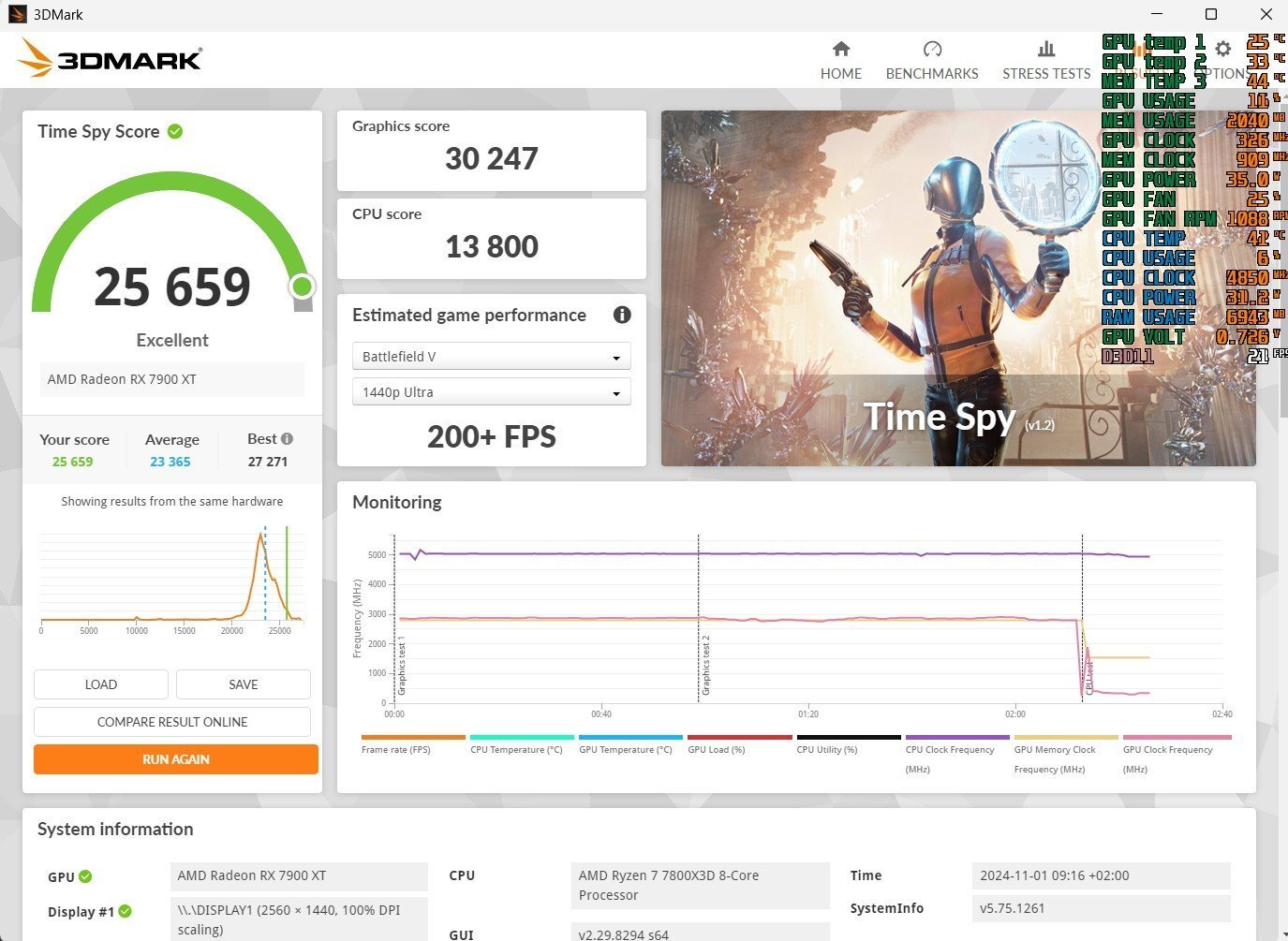This screenshot has width=1288, height=941.
Task: Open the 1440p Ultra resolution dropdown
Action: 491,392
